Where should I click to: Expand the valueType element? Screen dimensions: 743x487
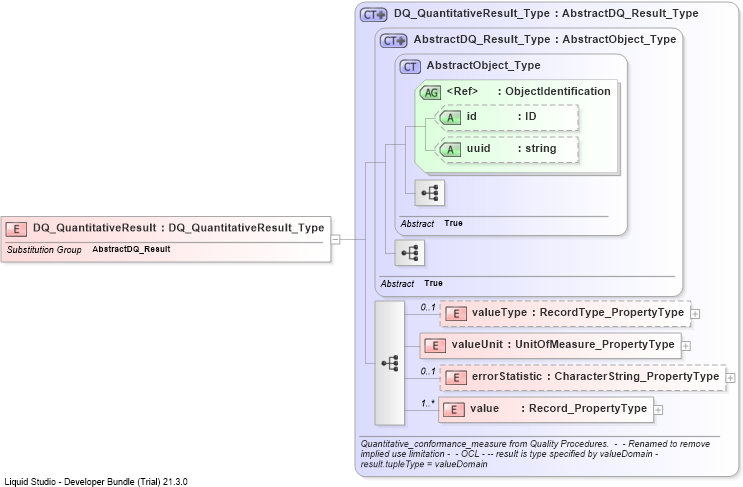coord(695,314)
